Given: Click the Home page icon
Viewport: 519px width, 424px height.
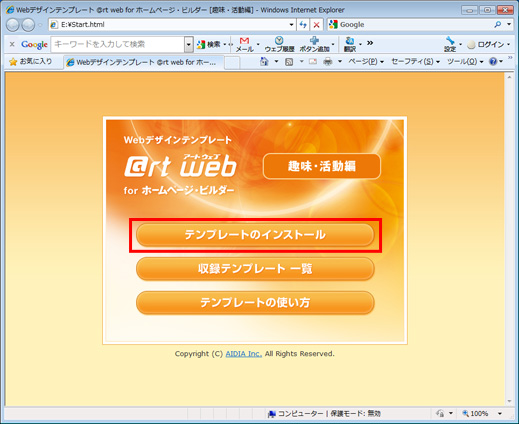Looking at the screenshot, I should 264,61.
